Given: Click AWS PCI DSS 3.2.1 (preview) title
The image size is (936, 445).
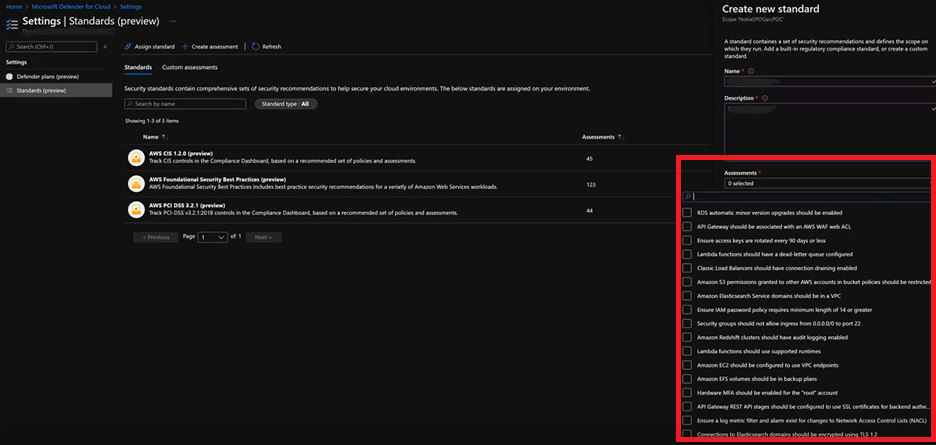Looking at the screenshot, I should (x=186, y=205).
